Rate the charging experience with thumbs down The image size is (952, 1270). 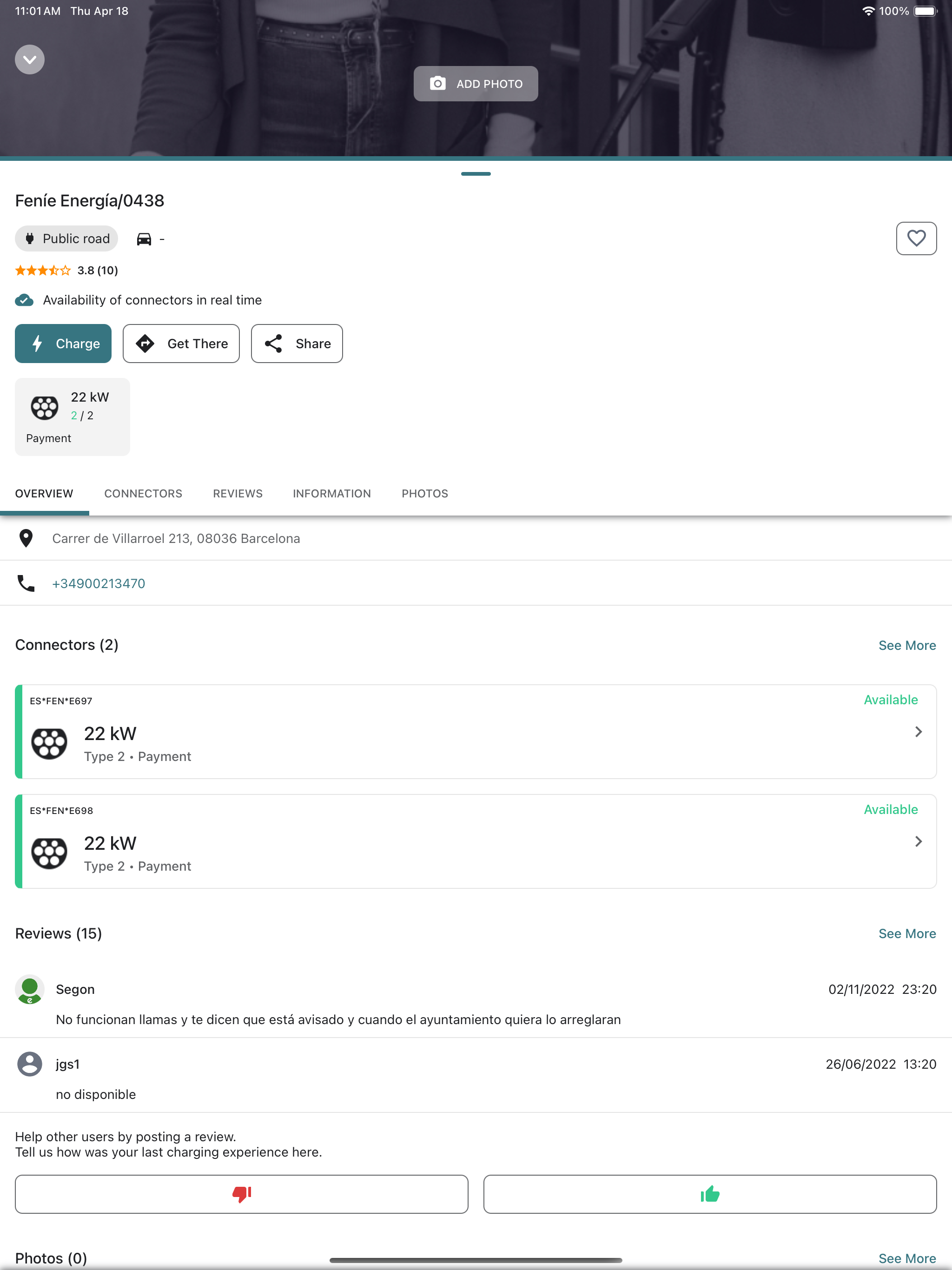click(x=241, y=1194)
